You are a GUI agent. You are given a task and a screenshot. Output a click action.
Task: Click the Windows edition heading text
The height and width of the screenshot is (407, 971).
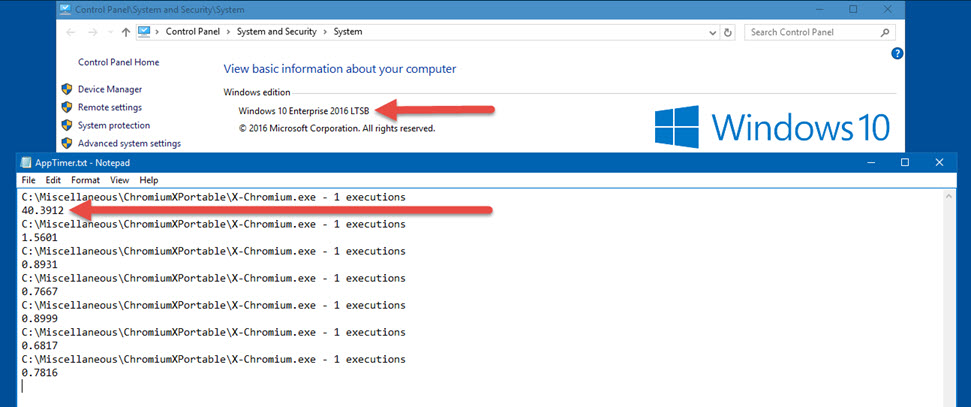click(256, 92)
